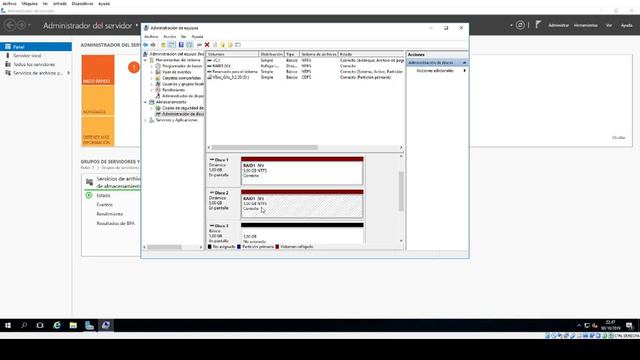The height and width of the screenshot is (360, 640).
Task: Expand the Programador de tareas node arrow
Action: [151, 66]
